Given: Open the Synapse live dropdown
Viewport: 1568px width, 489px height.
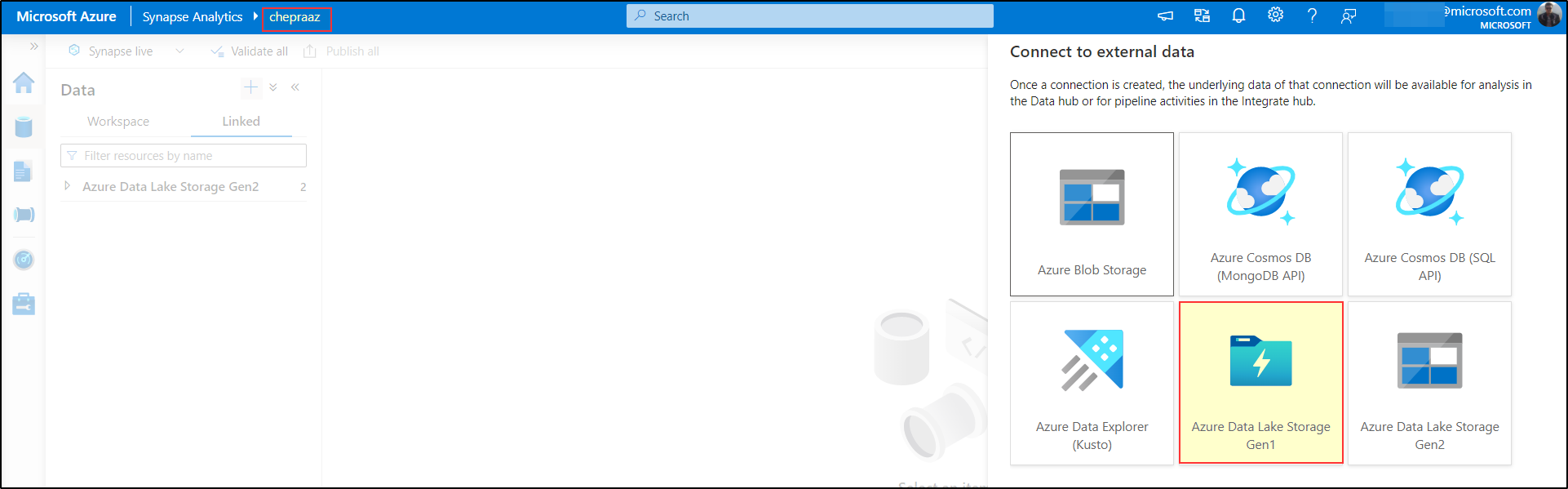Looking at the screenshot, I should point(179,51).
